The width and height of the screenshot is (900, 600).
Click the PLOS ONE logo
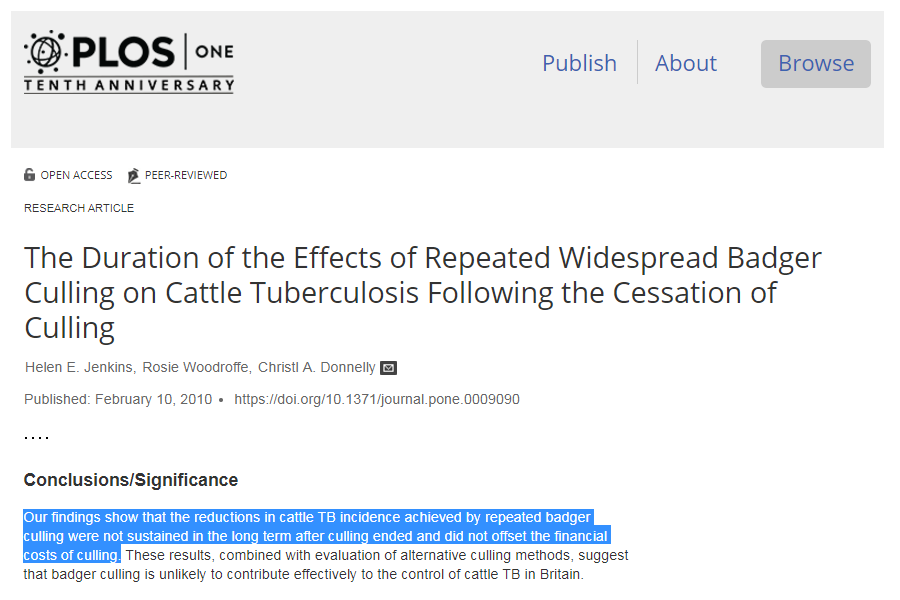pyautogui.click(x=128, y=52)
